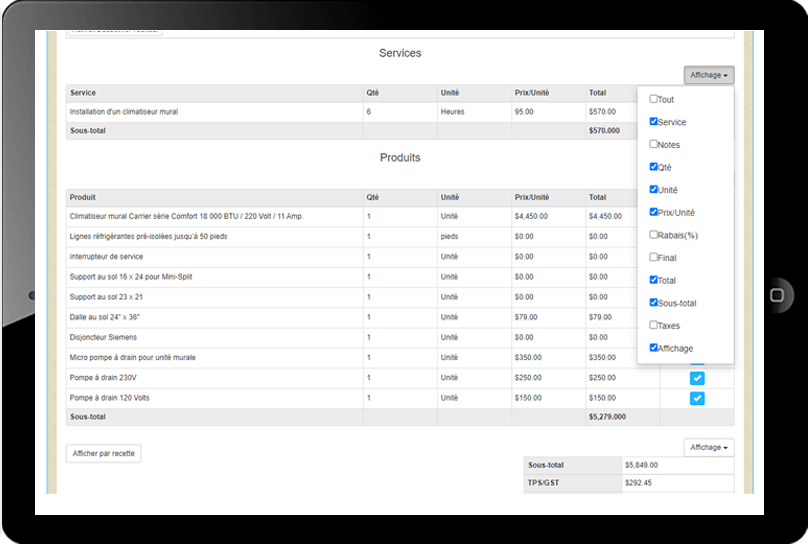This screenshot has width=810, height=545.
Task: Click the TPS/GST $292.45 value
Action: 638,483
